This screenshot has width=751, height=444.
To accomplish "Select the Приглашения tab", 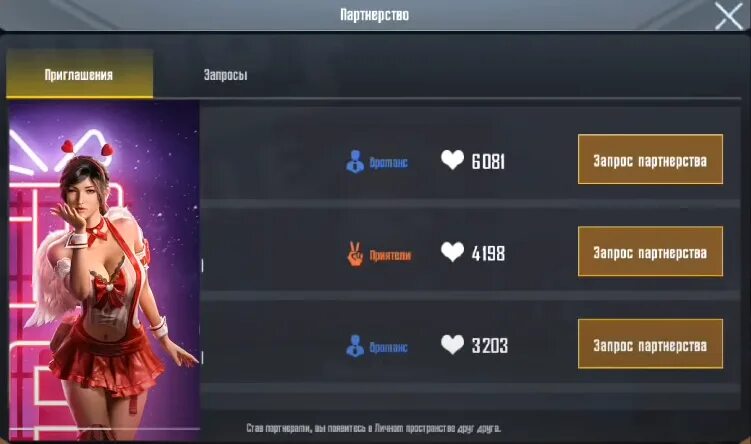I will click(80, 74).
